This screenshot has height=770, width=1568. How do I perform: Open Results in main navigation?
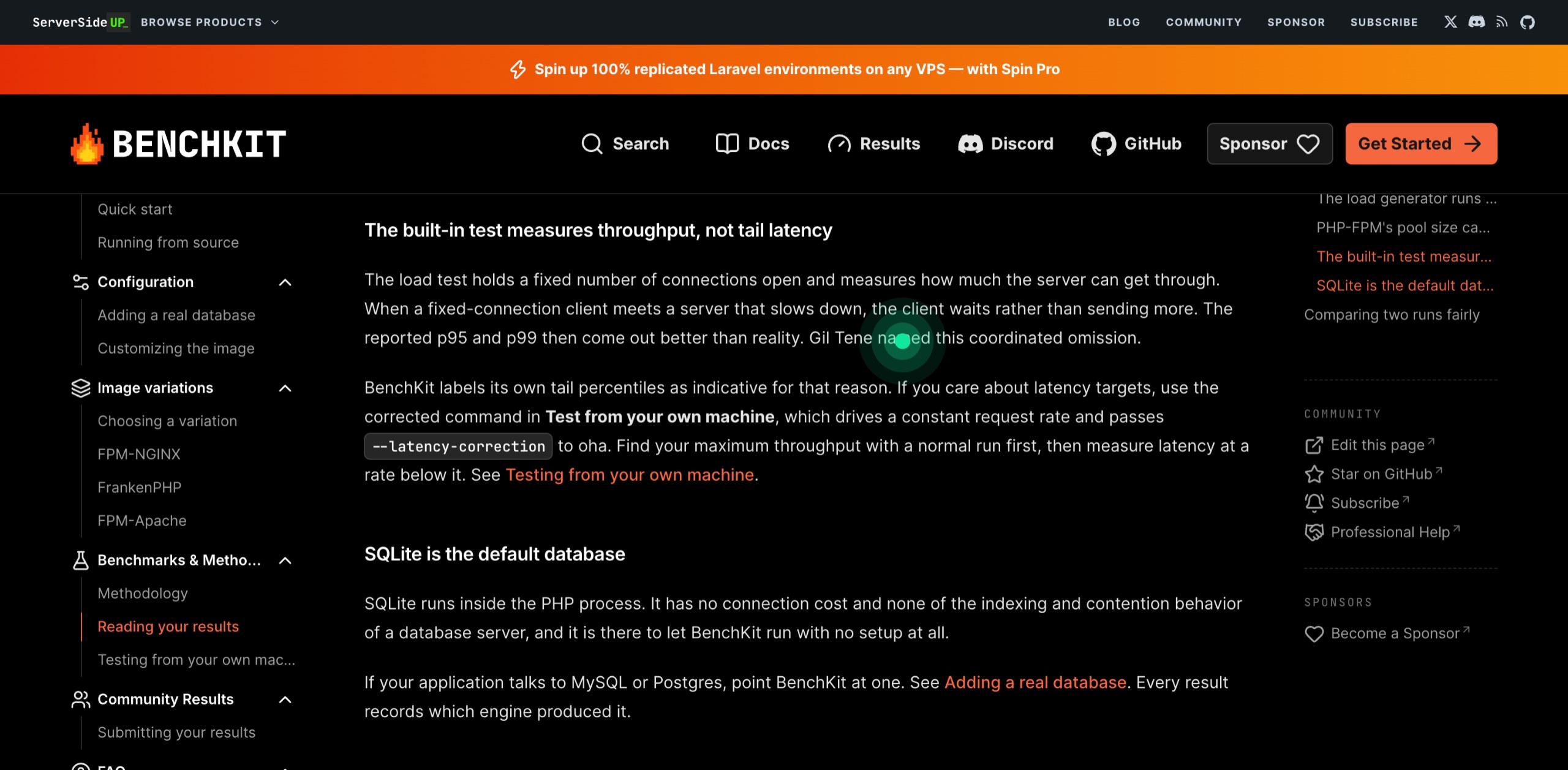pyautogui.click(x=874, y=144)
